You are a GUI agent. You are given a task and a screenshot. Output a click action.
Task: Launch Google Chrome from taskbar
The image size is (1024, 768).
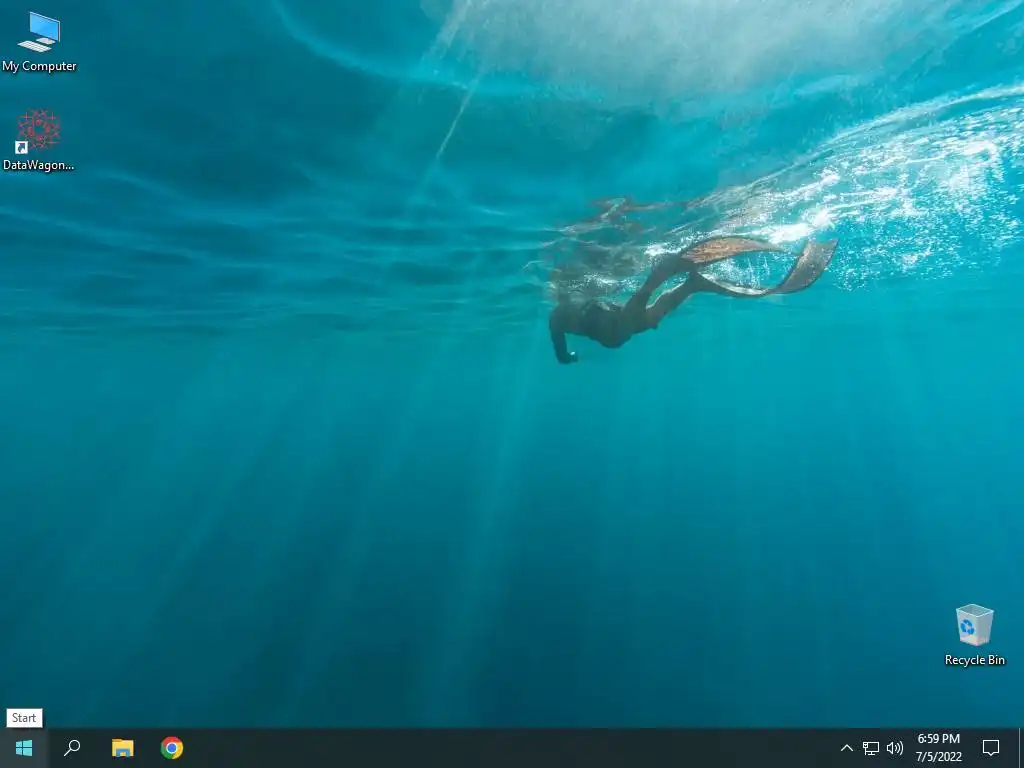tap(172, 748)
